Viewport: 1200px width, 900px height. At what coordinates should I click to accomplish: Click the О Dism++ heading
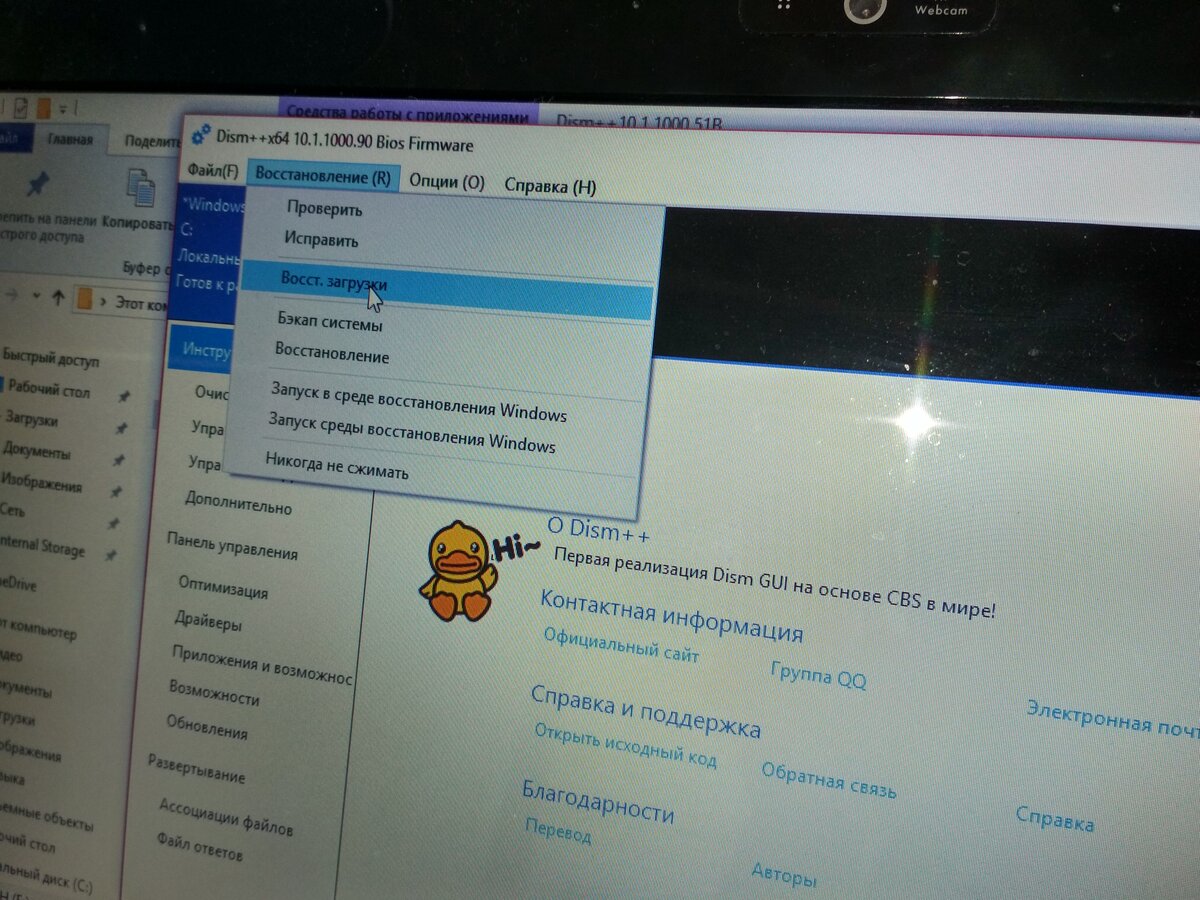(x=599, y=528)
